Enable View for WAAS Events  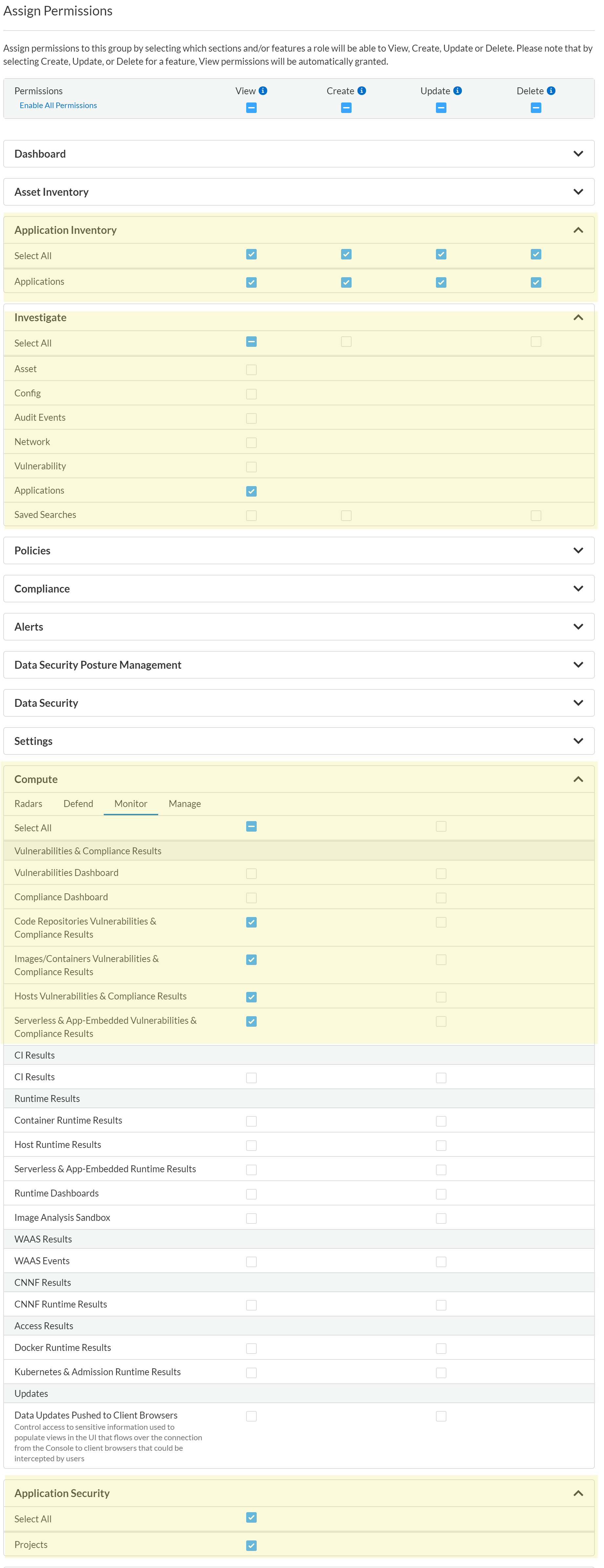coord(251,1262)
